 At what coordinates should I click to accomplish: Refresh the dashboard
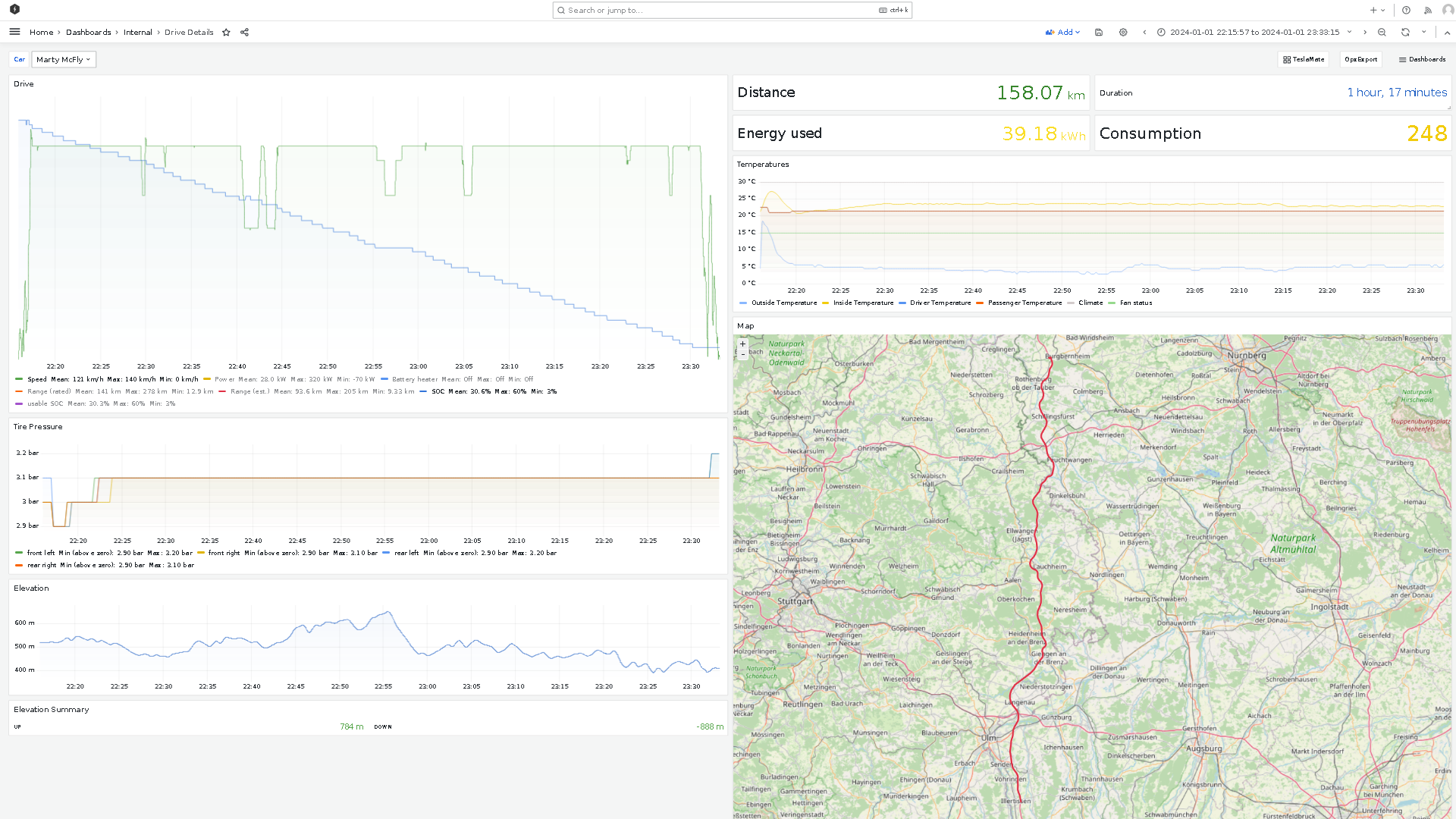(1405, 33)
